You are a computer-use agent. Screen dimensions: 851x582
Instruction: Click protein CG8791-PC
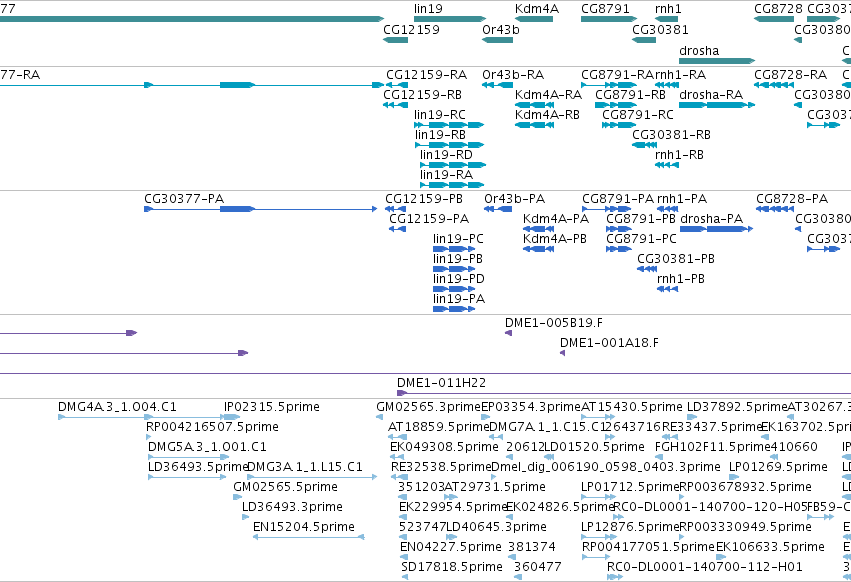tap(619, 249)
